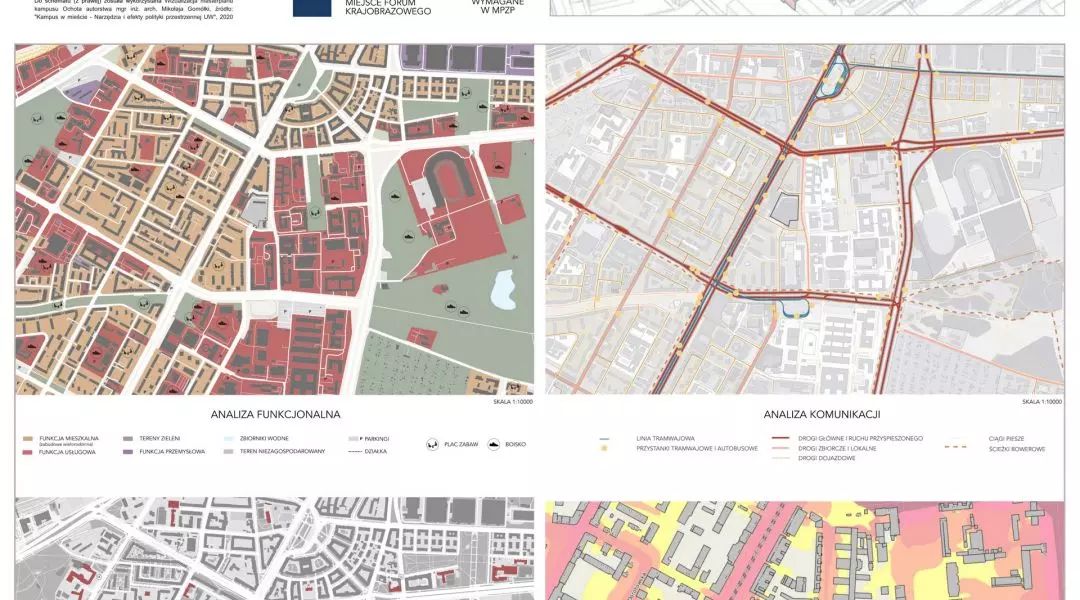Click the Drogi Główne dark red line symbol
This screenshot has height=600, width=1080.
(780, 437)
